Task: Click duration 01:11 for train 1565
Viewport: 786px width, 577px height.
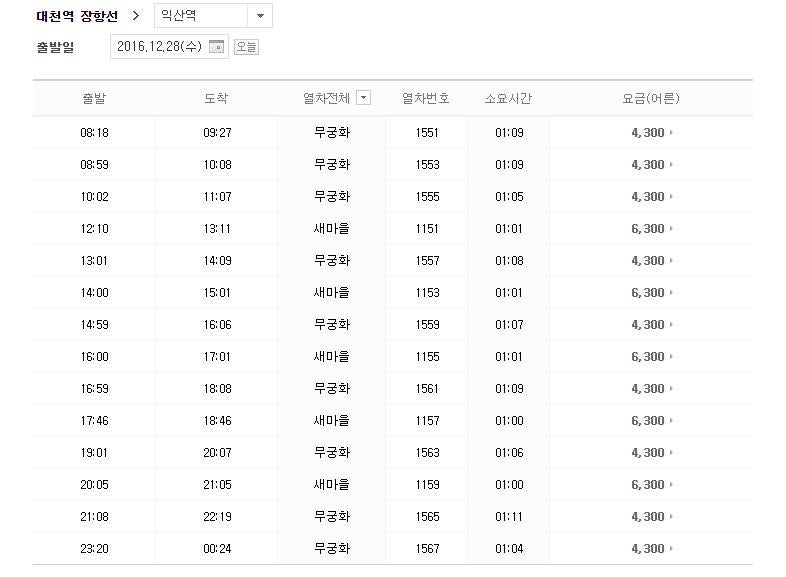Action: pyautogui.click(x=509, y=517)
